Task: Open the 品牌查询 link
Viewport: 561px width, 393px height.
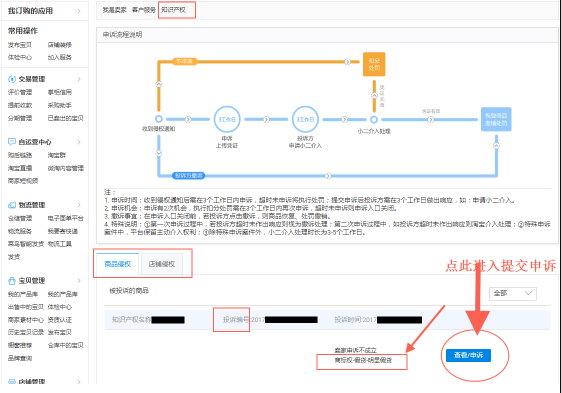Action: 20,358
